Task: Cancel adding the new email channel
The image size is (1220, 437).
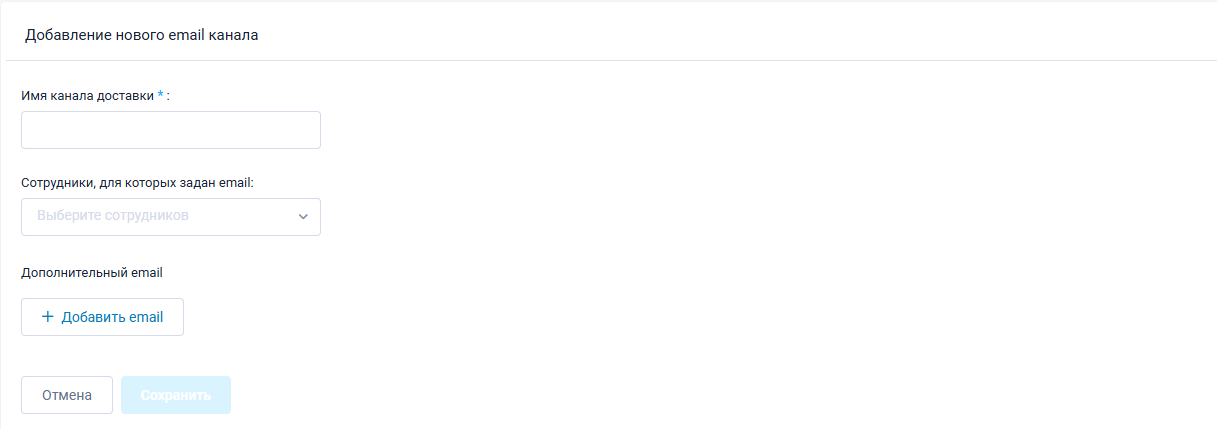Action: coord(67,395)
